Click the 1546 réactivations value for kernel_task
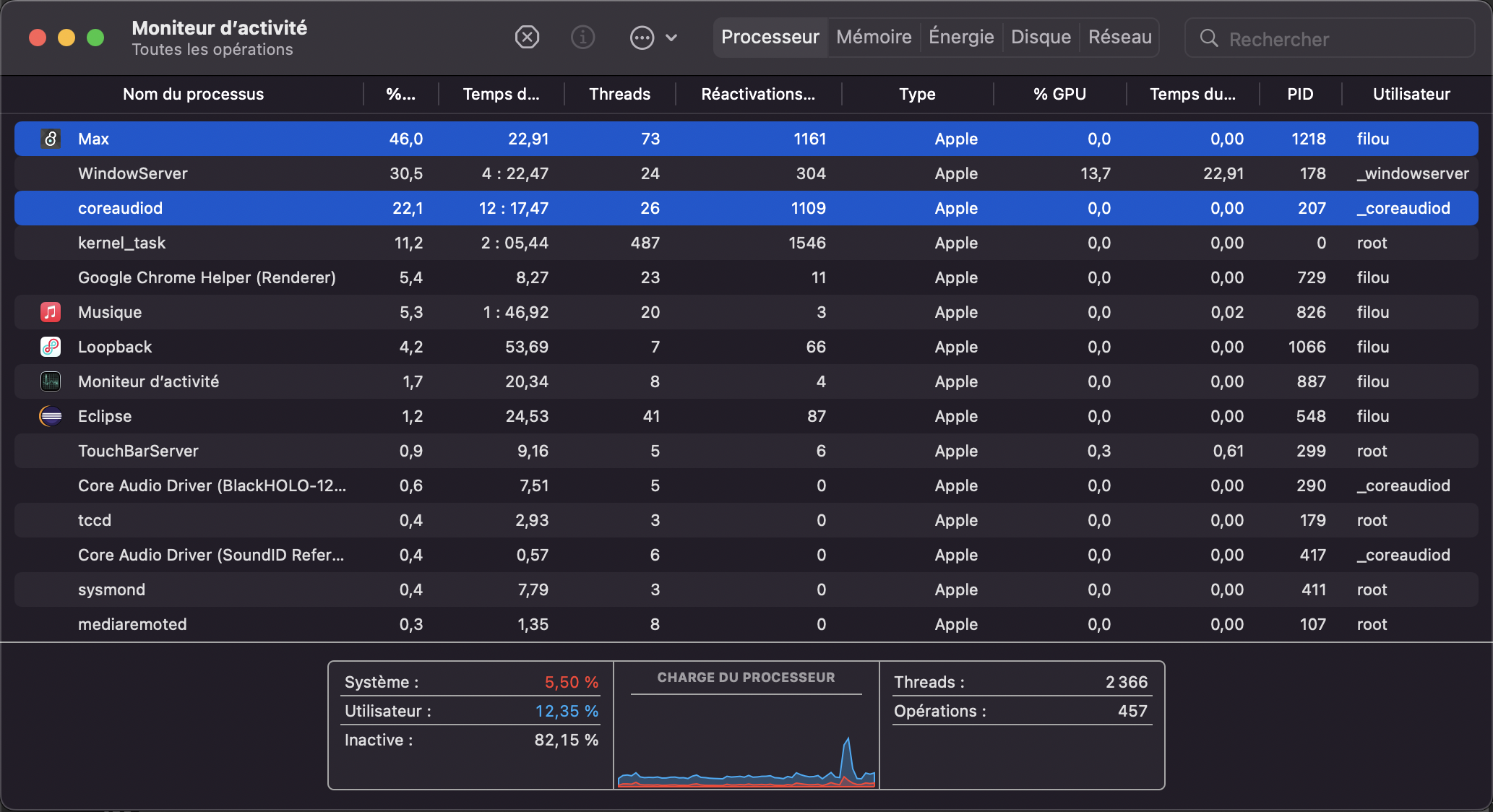Viewport: 1493px width, 812px height. point(807,243)
